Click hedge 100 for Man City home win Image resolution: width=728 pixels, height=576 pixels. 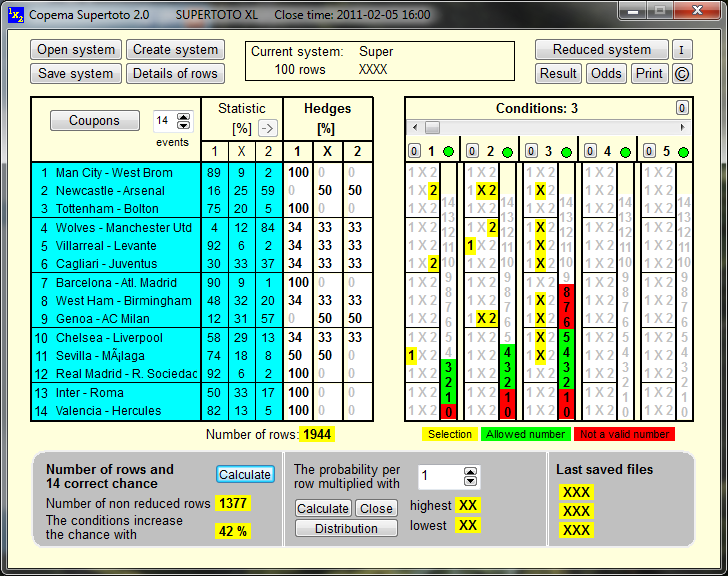(298, 173)
